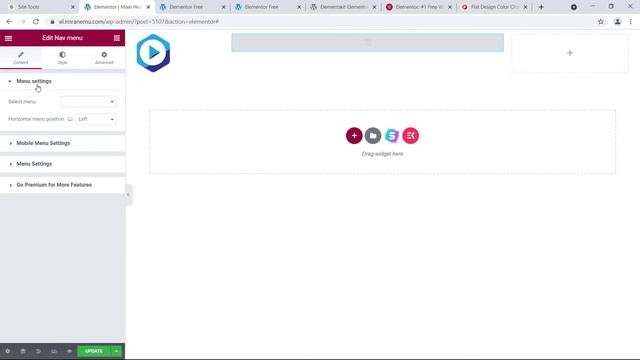Open the Chrome three-dot menu
Screen dimensions: 640x360
point(631,22)
